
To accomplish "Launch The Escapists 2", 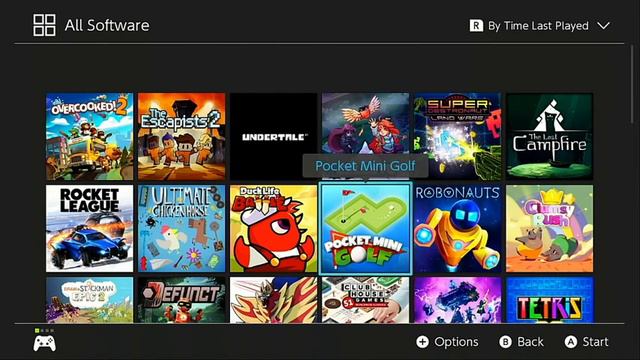I will coord(182,136).
